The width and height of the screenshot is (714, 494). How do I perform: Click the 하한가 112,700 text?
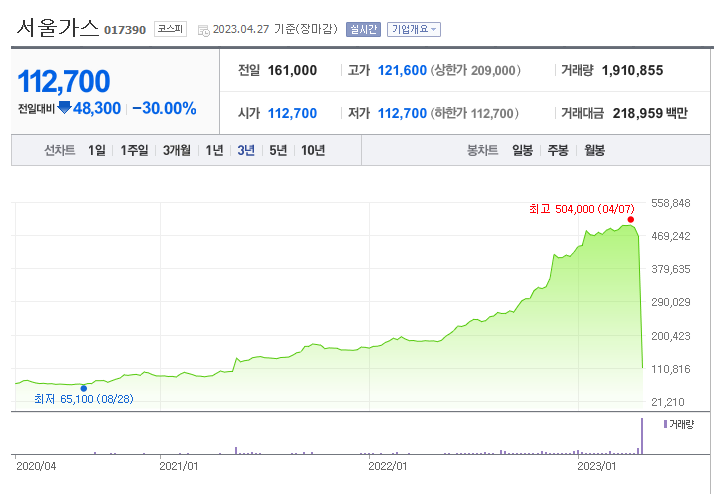[473, 113]
